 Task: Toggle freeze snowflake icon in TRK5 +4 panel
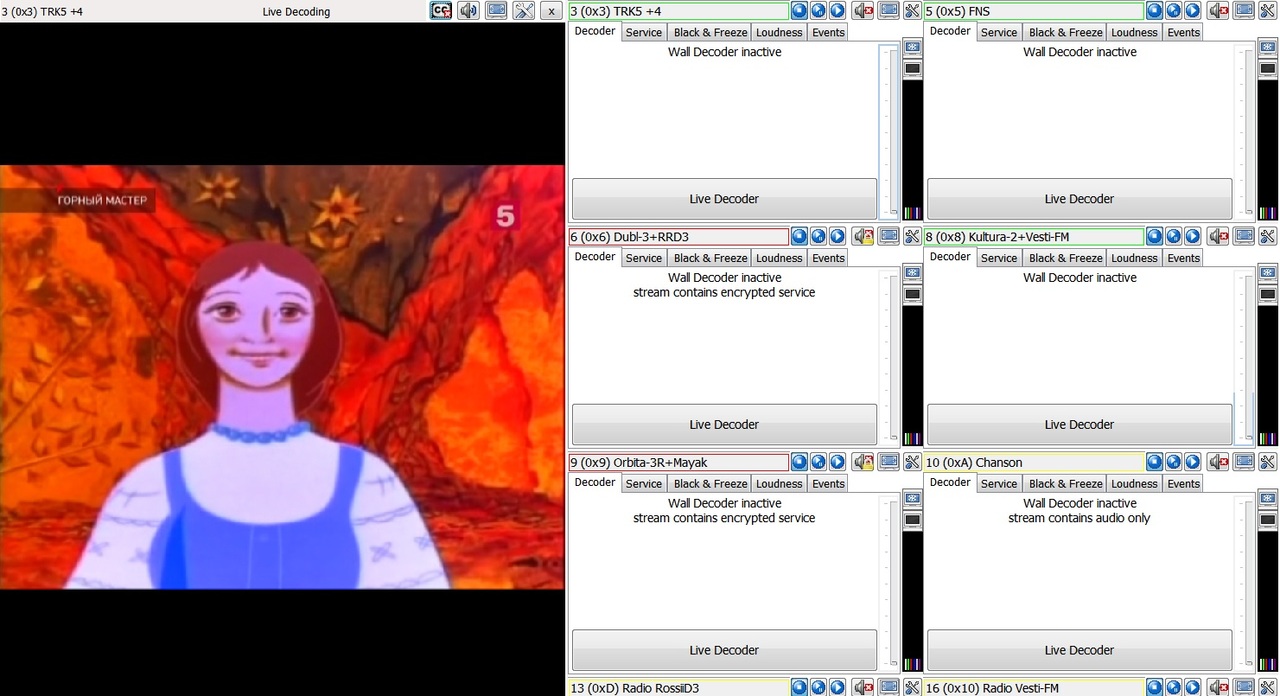tap(912, 47)
